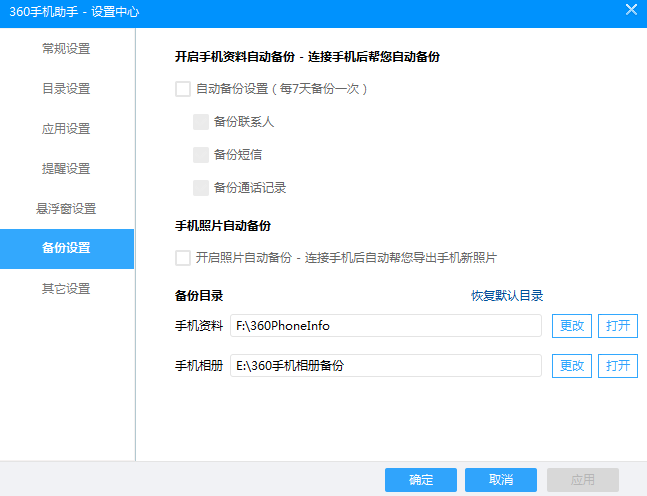647x496 pixels.
Task: Click the 恢复默认目录 link
Action: pyautogui.click(x=507, y=295)
